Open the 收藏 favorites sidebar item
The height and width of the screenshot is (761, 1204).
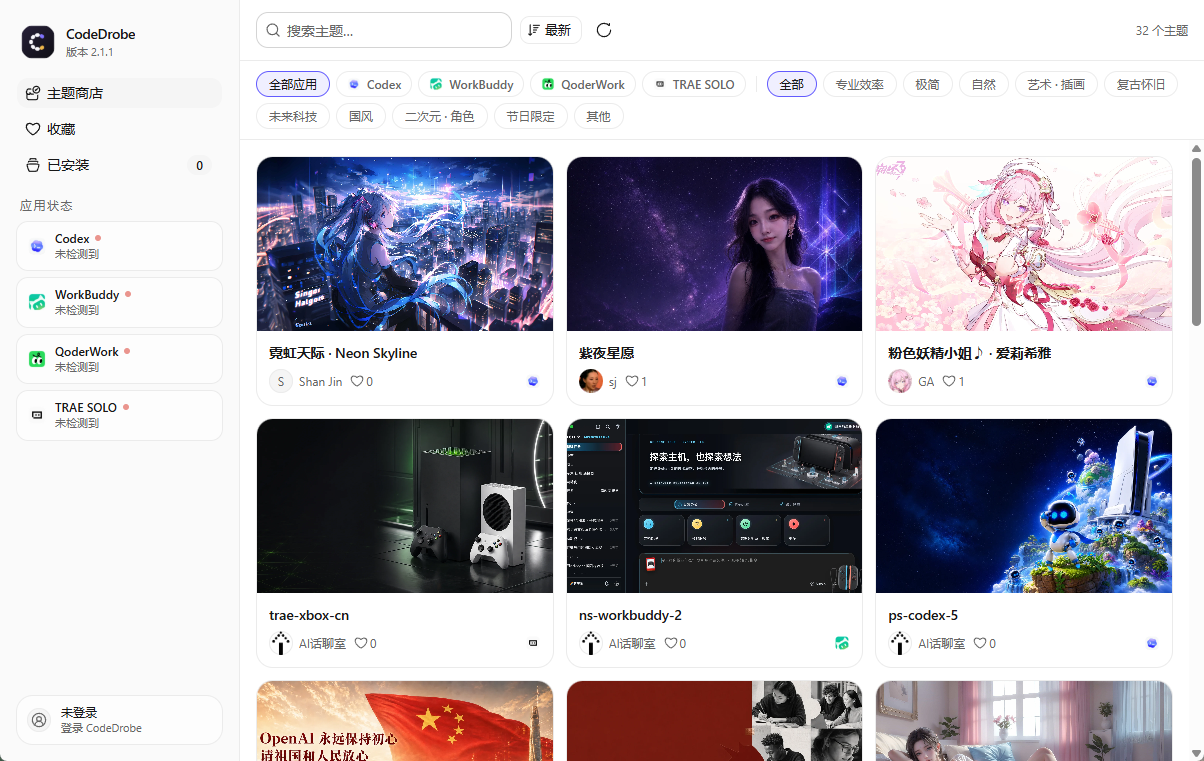tap(120, 129)
